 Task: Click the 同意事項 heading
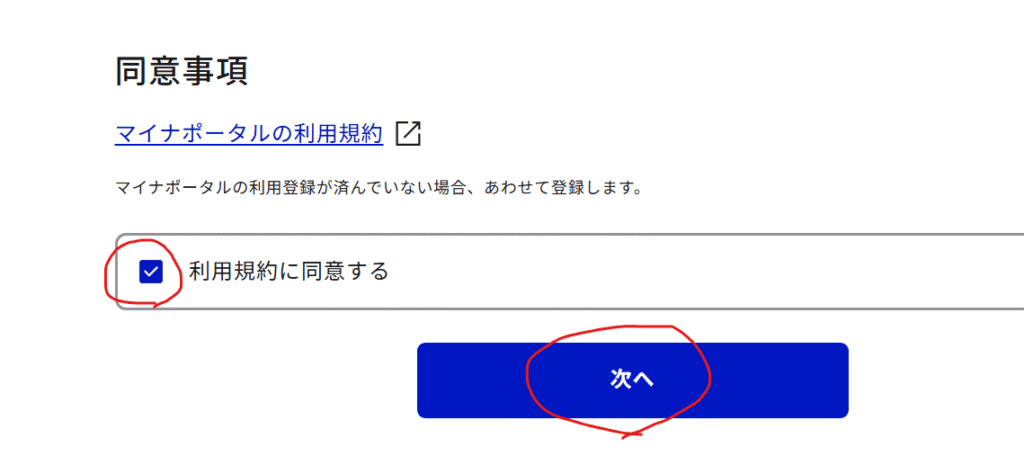click(182, 72)
